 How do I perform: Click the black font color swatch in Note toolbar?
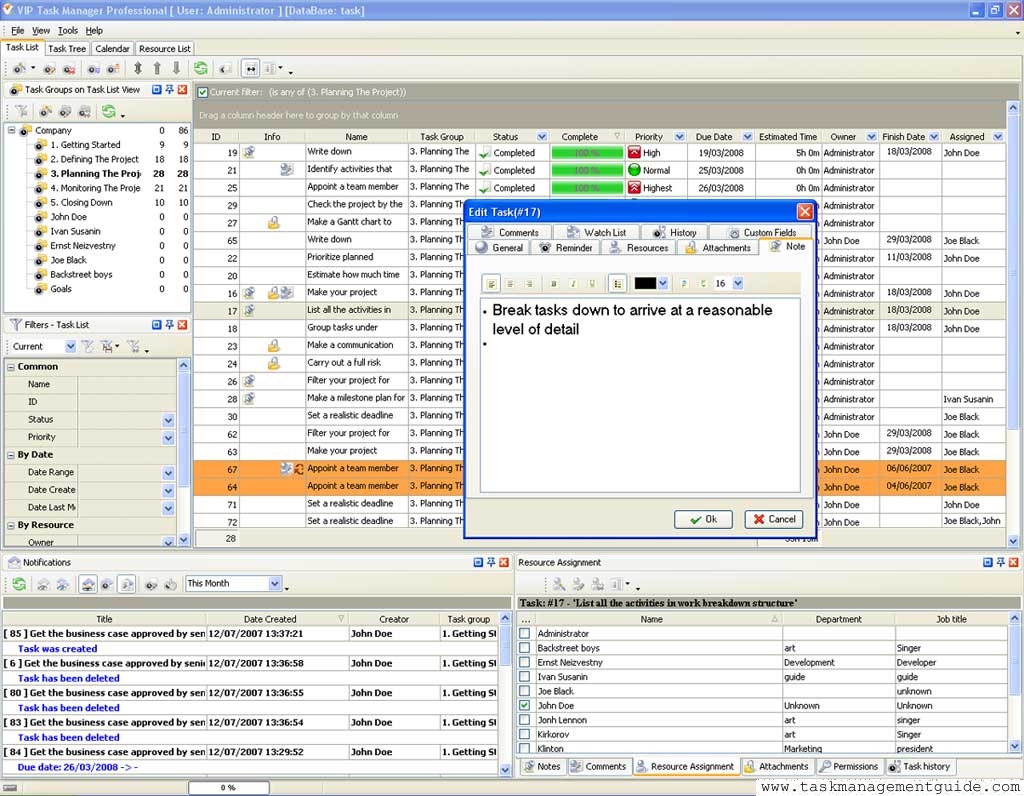645,283
